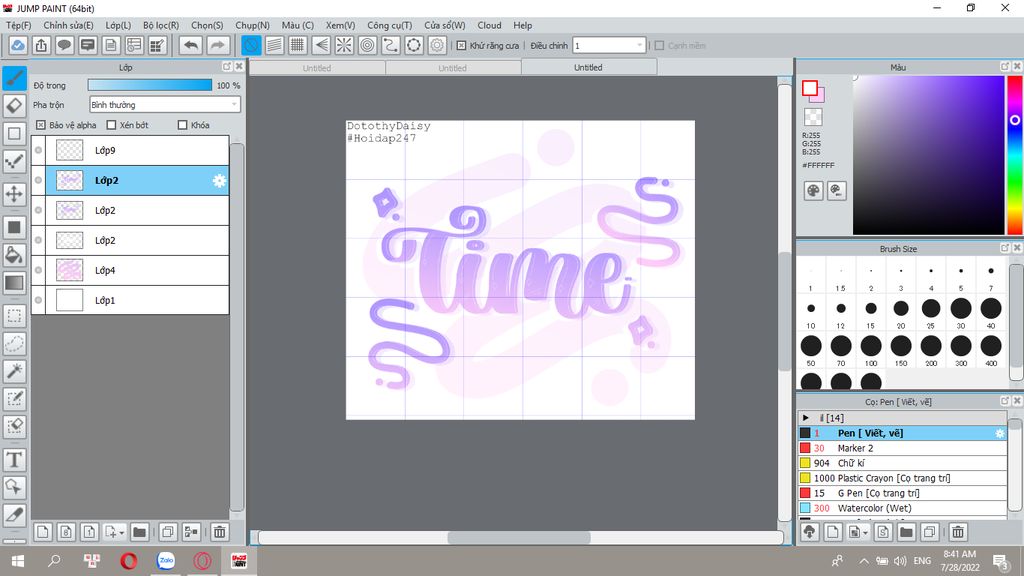
Task: Open gear settings for selected Lớp2 layer
Action: [219, 180]
